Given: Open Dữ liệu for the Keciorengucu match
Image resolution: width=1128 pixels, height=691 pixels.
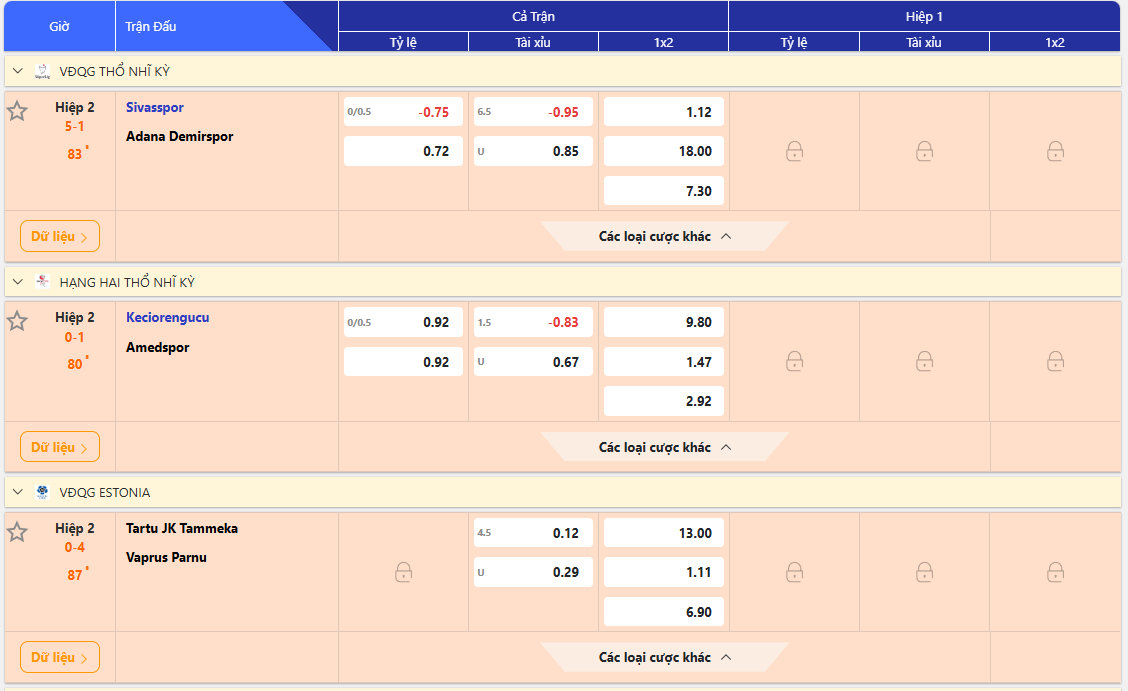Looking at the screenshot, I should [x=60, y=447].
